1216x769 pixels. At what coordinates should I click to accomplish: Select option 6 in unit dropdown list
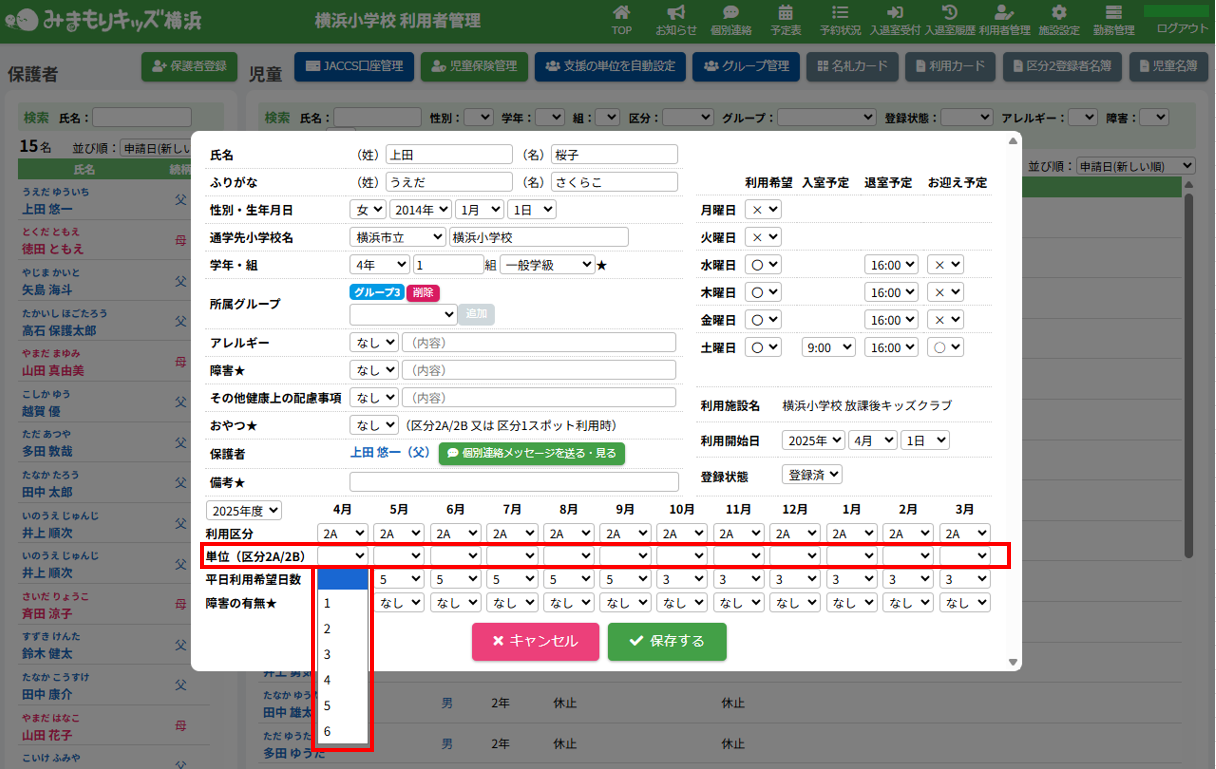coord(327,732)
